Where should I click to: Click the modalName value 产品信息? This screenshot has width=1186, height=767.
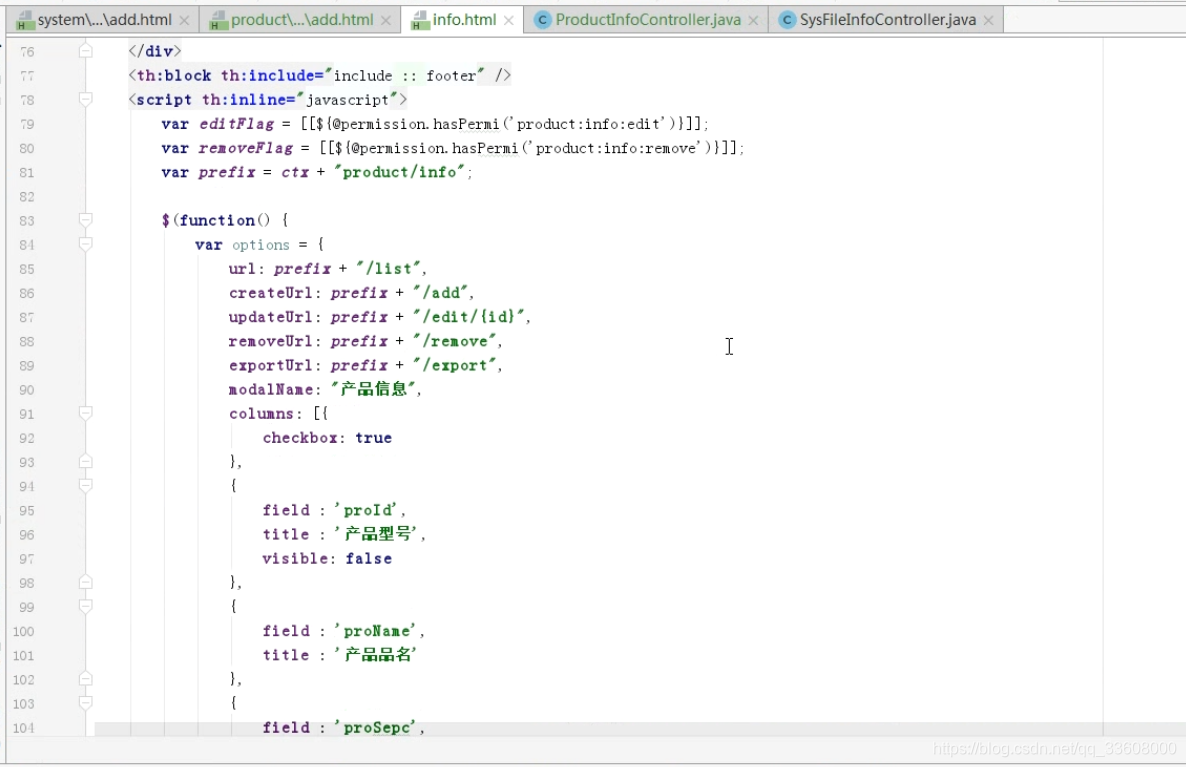click(x=374, y=390)
